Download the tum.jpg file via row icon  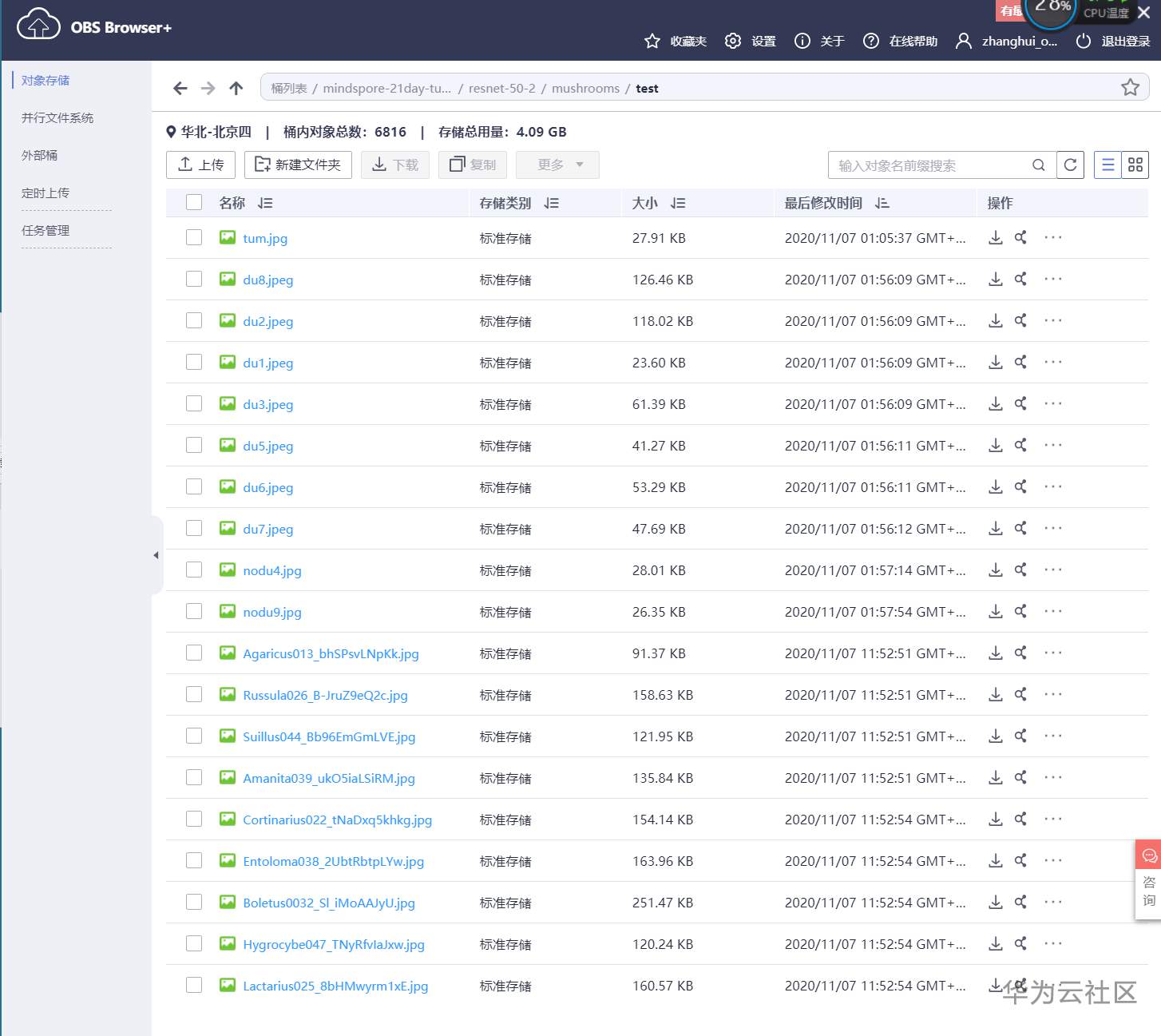pos(995,238)
